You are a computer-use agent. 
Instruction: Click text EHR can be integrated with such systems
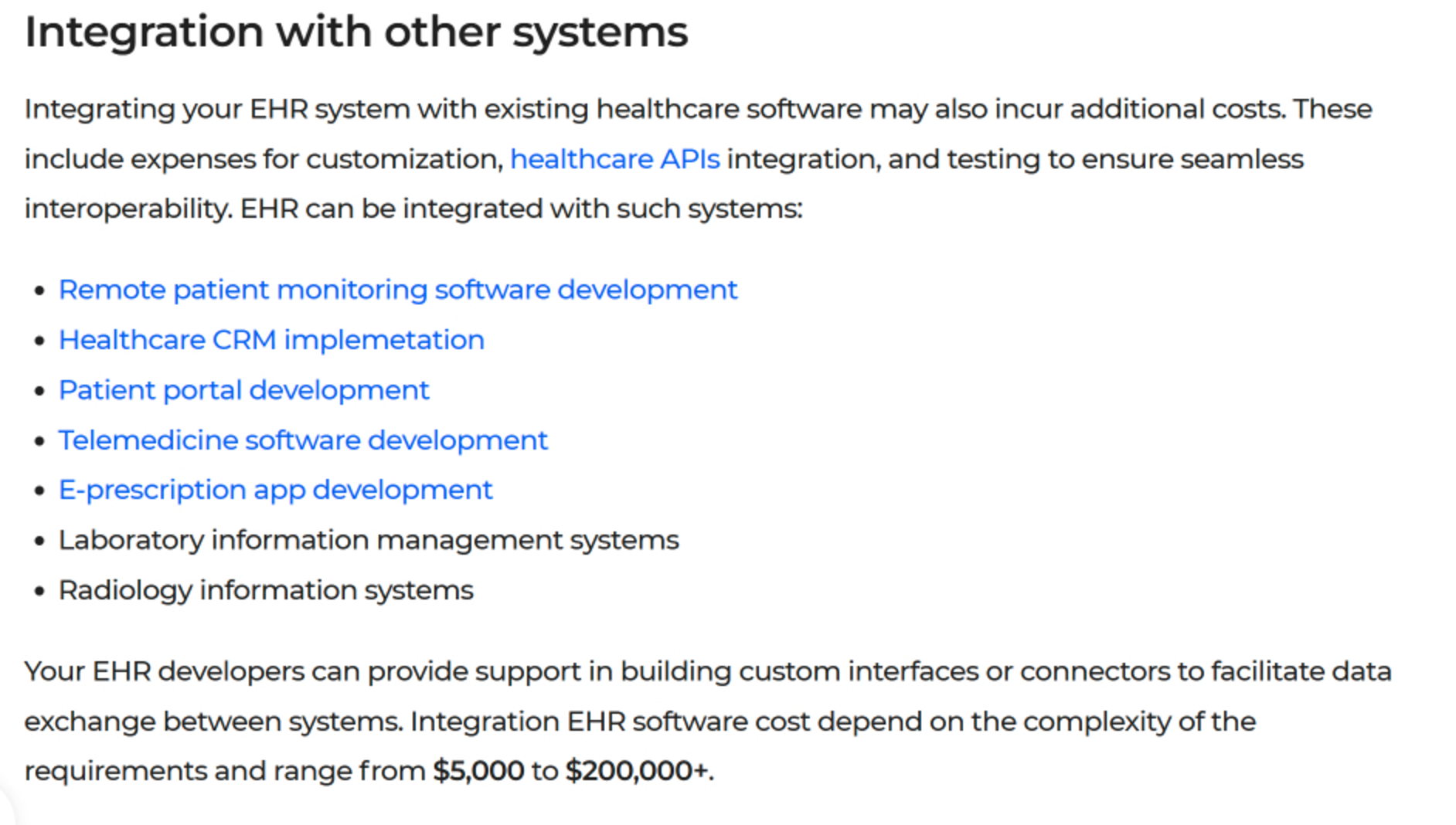[522, 209]
